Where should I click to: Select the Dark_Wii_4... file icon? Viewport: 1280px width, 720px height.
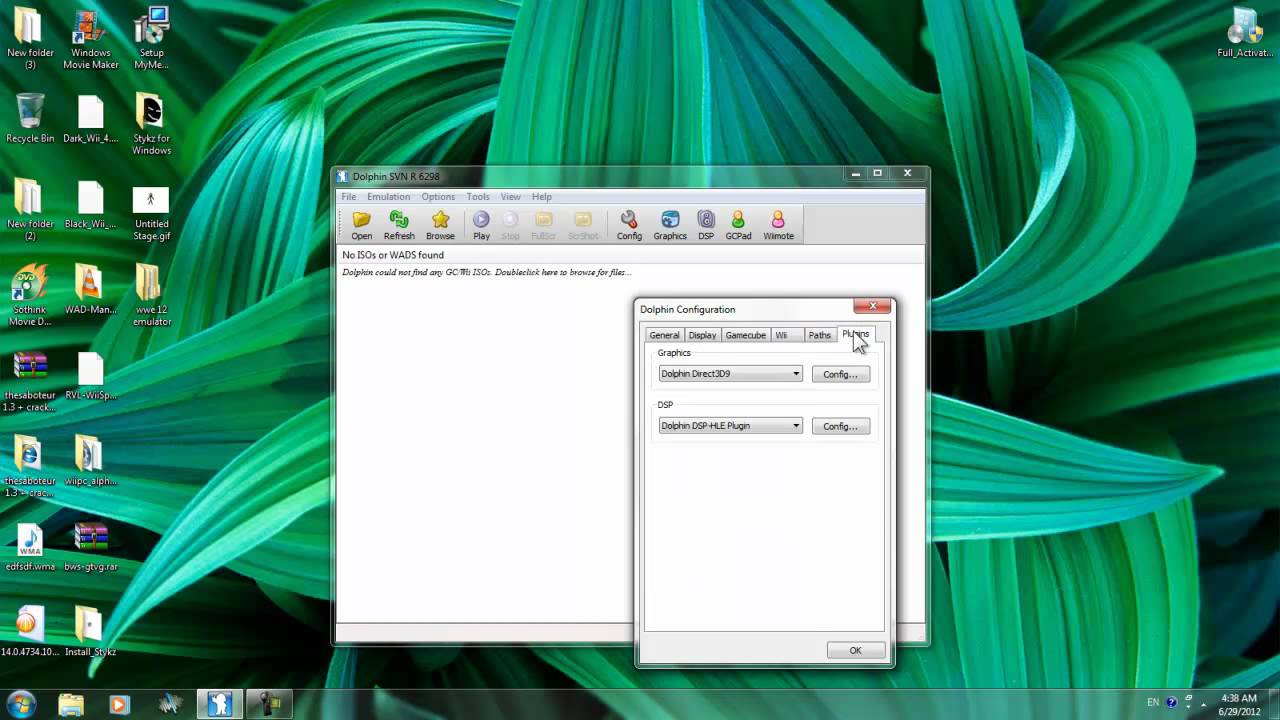[x=90, y=119]
